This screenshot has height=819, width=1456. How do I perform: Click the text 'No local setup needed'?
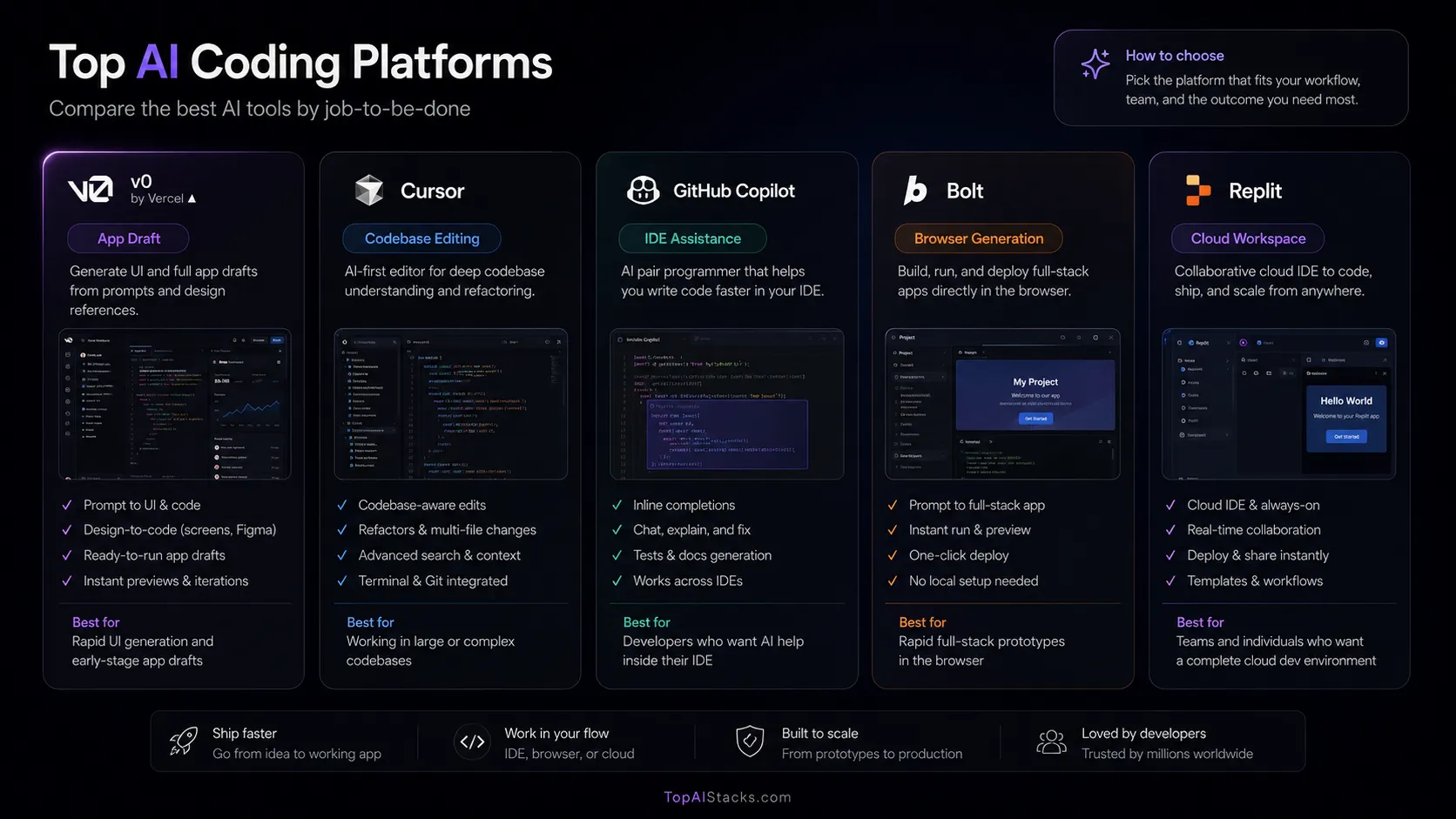(974, 581)
